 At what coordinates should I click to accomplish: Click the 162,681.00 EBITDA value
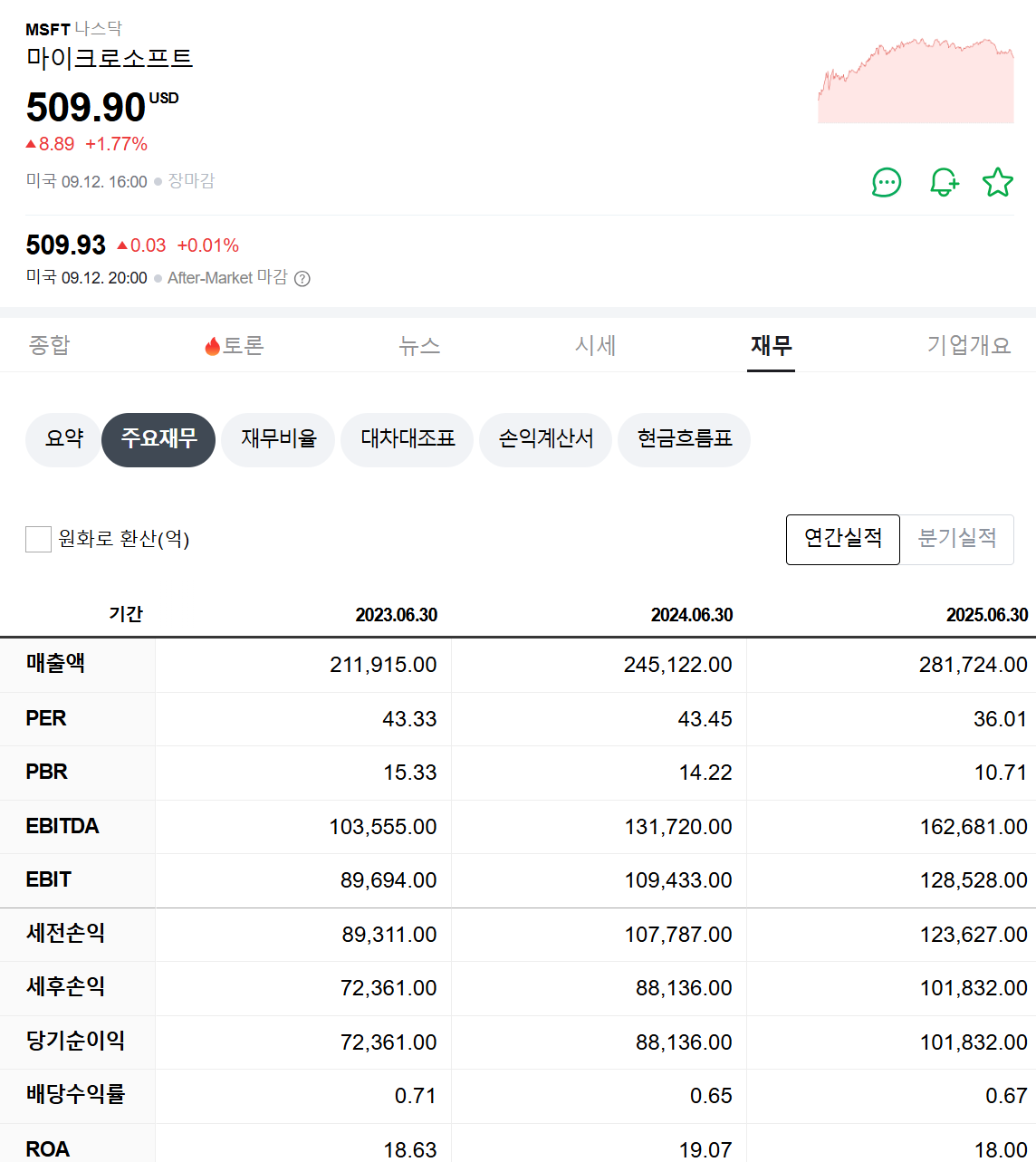click(x=974, y=827)
